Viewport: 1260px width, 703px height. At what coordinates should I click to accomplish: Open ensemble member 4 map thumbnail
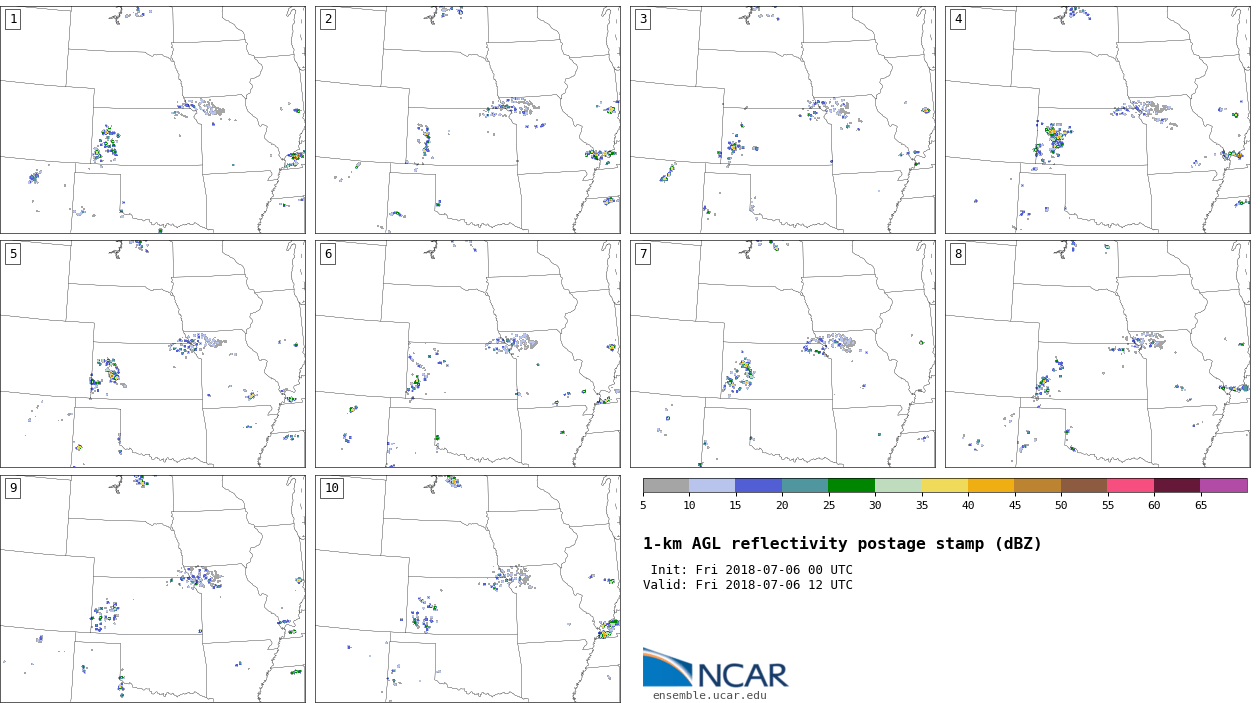[1097, 120]
